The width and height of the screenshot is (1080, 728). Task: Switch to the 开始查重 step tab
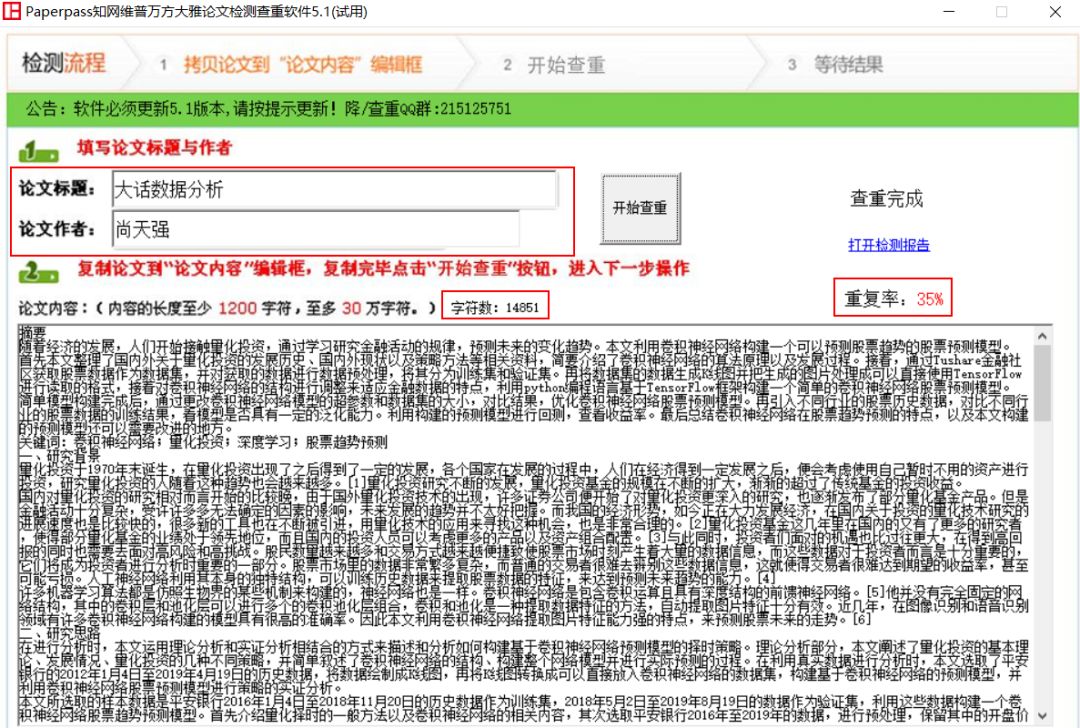click(555, 64)
